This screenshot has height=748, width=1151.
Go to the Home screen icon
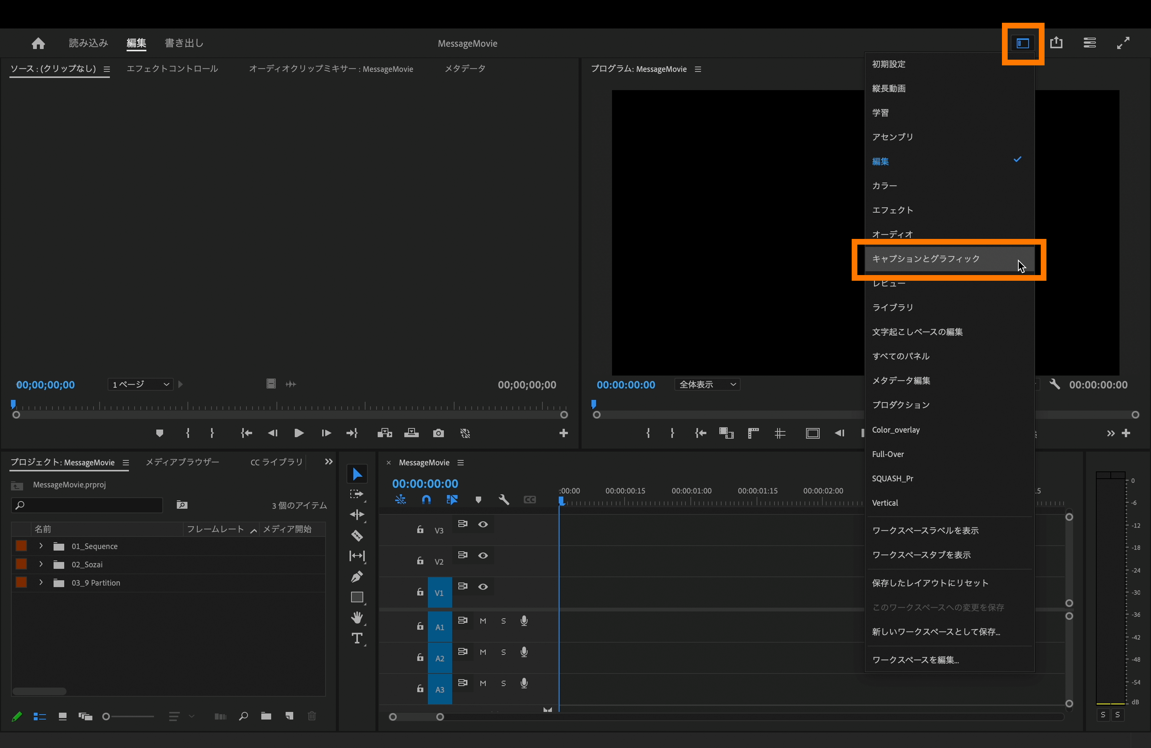coord(38,43)
